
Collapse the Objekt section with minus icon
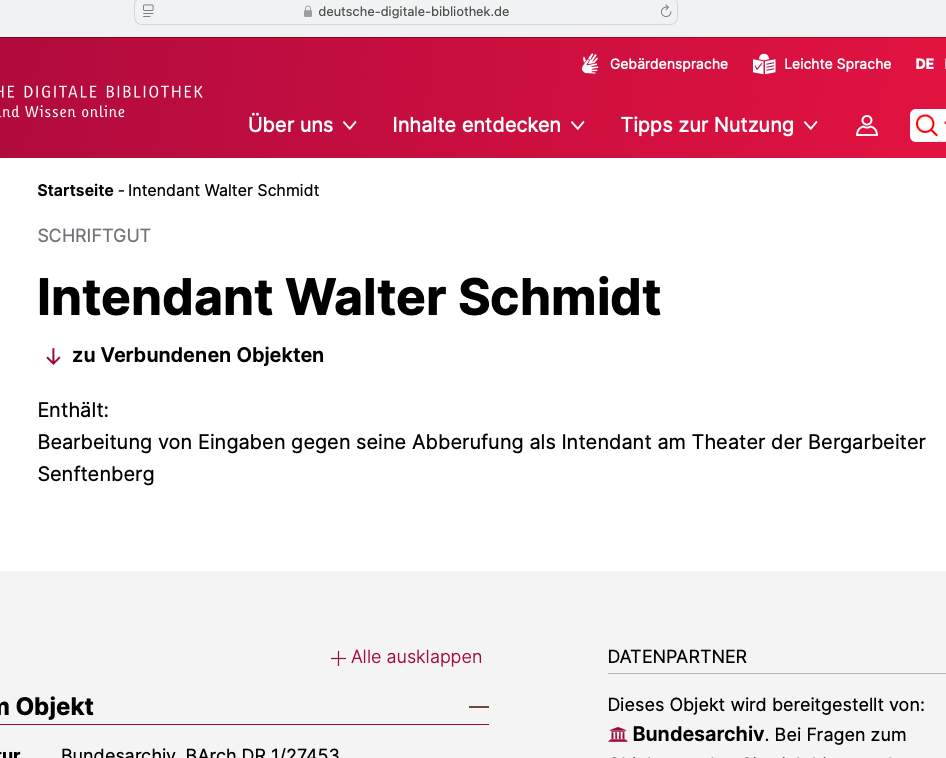(x=479, y=707)
